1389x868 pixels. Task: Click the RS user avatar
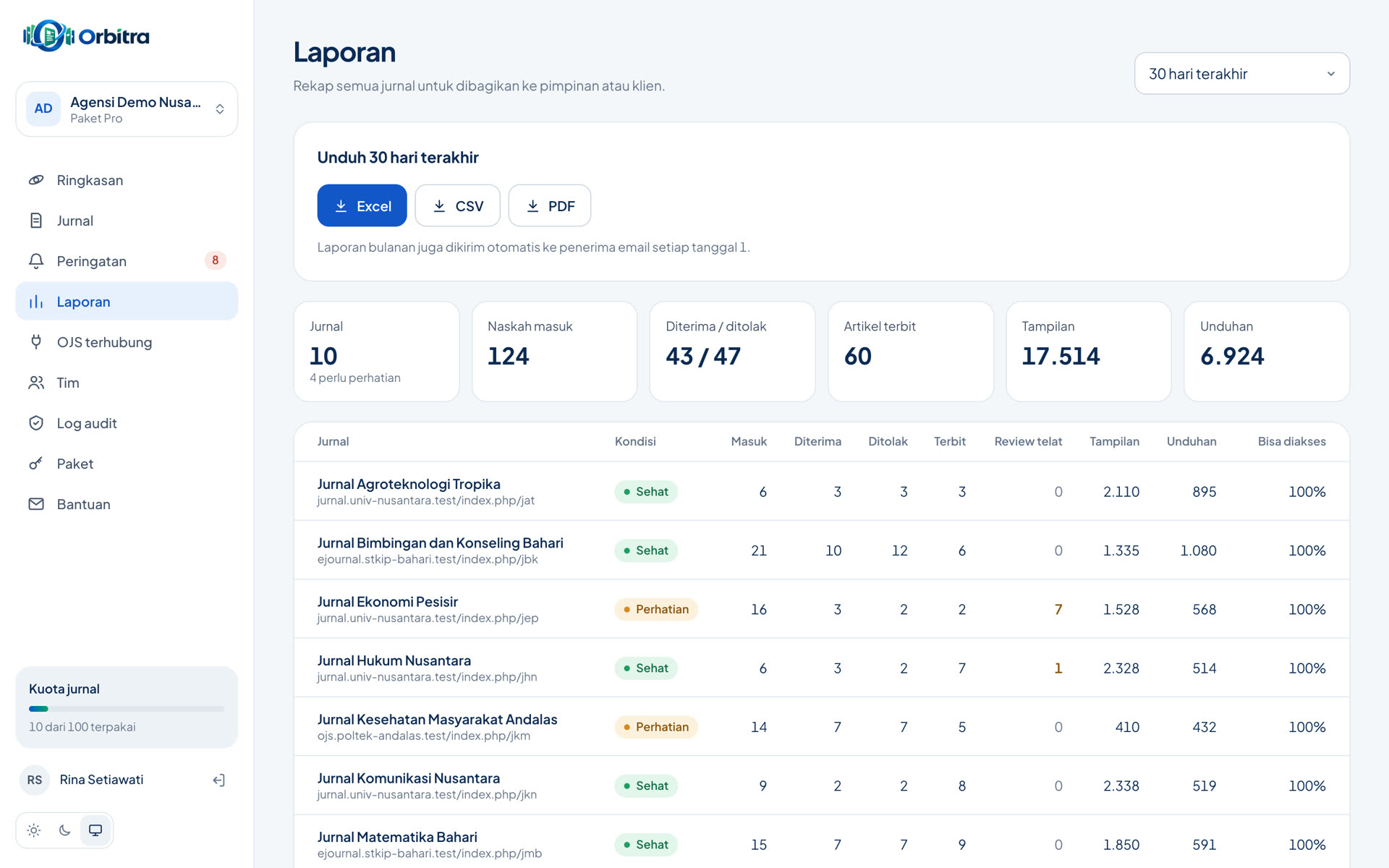pyautogui.click(x=35, y=780)
